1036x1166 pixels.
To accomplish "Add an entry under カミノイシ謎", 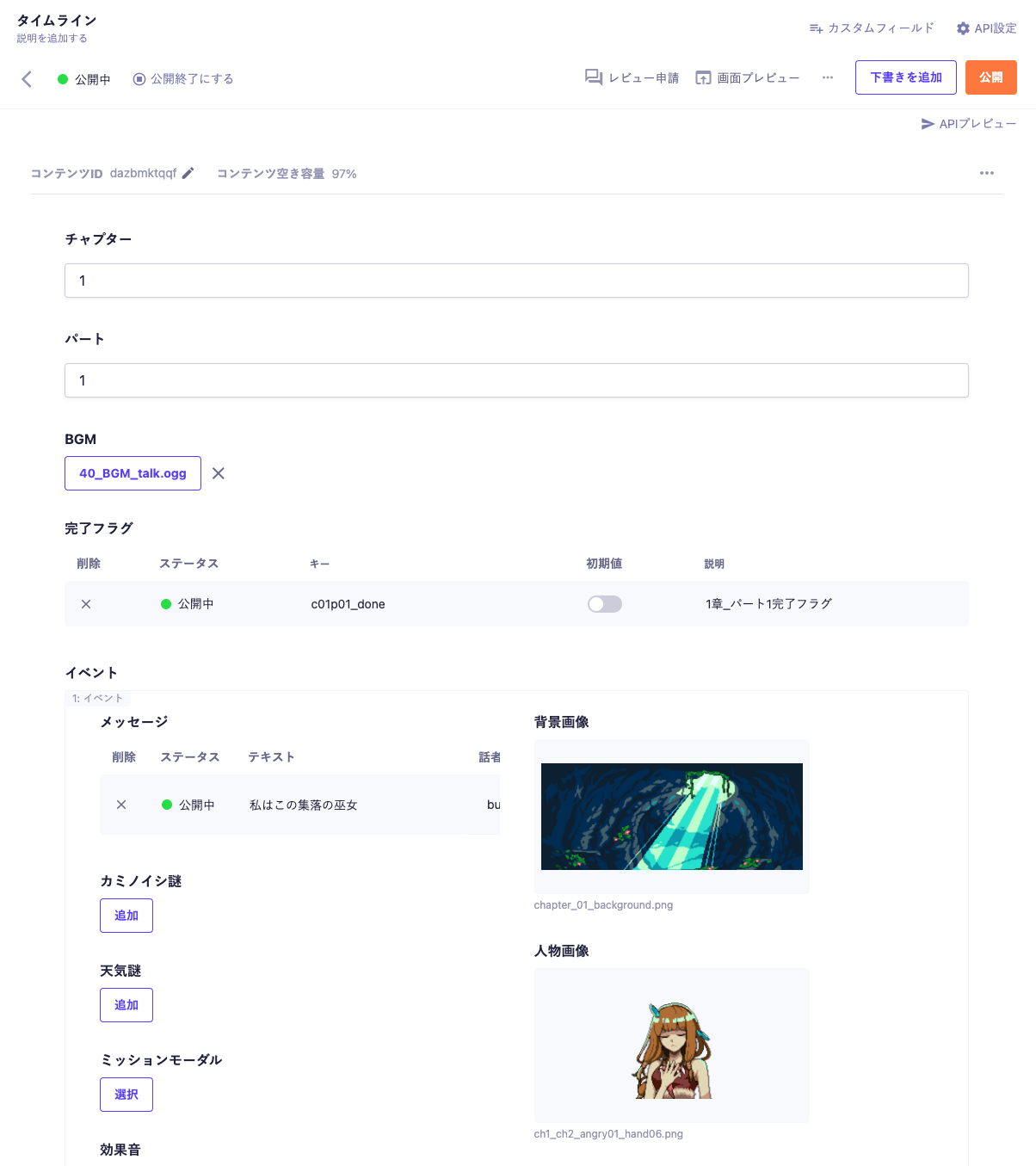I will pos(126,915).
